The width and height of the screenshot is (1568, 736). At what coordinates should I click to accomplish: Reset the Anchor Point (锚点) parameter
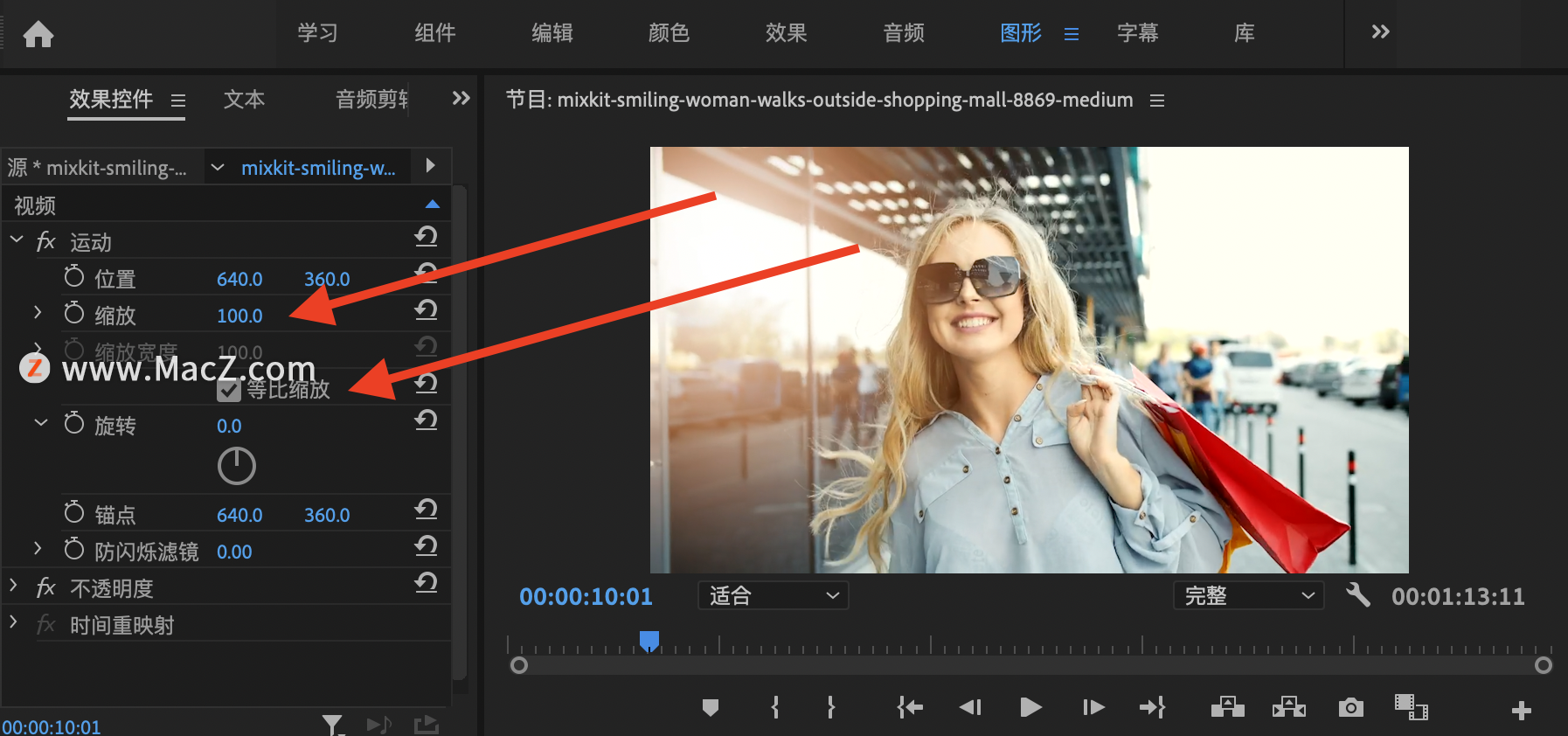pyautogui.click(x=426, y=509)
